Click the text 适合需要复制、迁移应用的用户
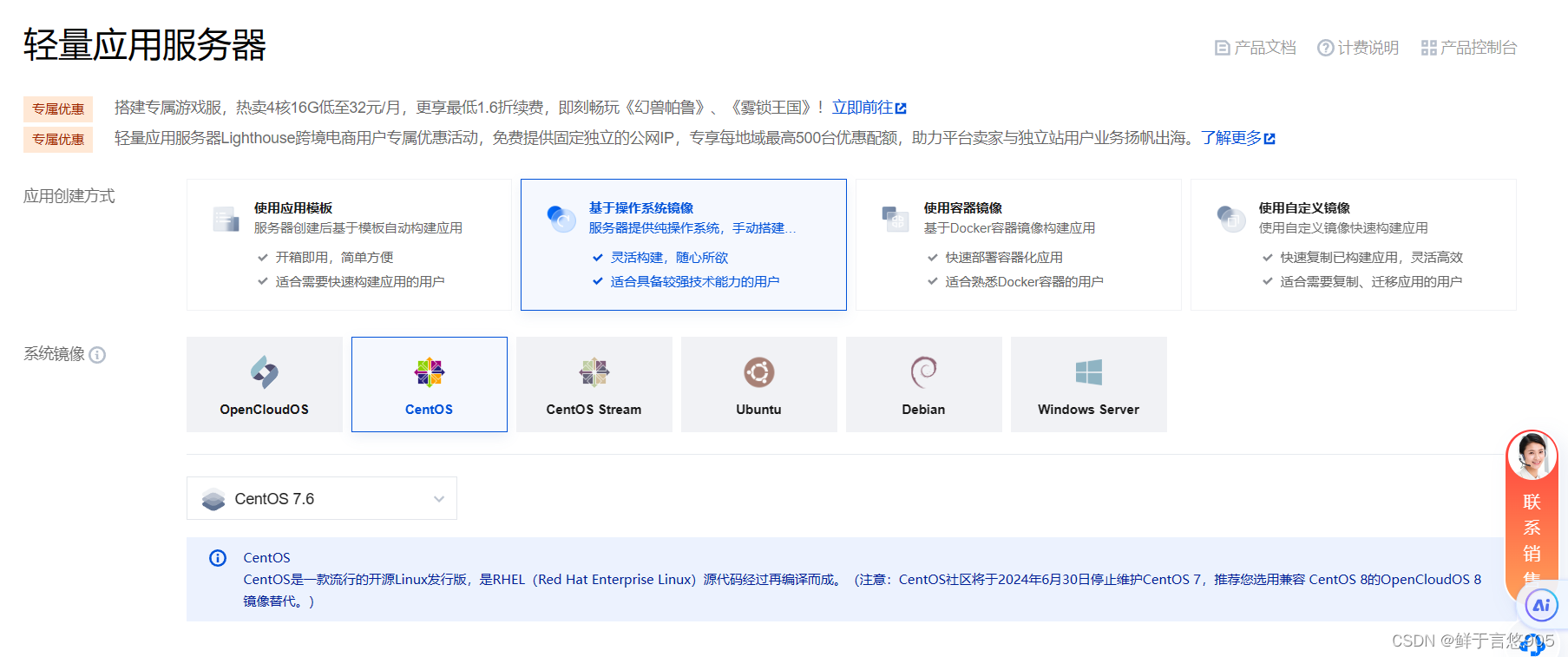 (1371, 282)
